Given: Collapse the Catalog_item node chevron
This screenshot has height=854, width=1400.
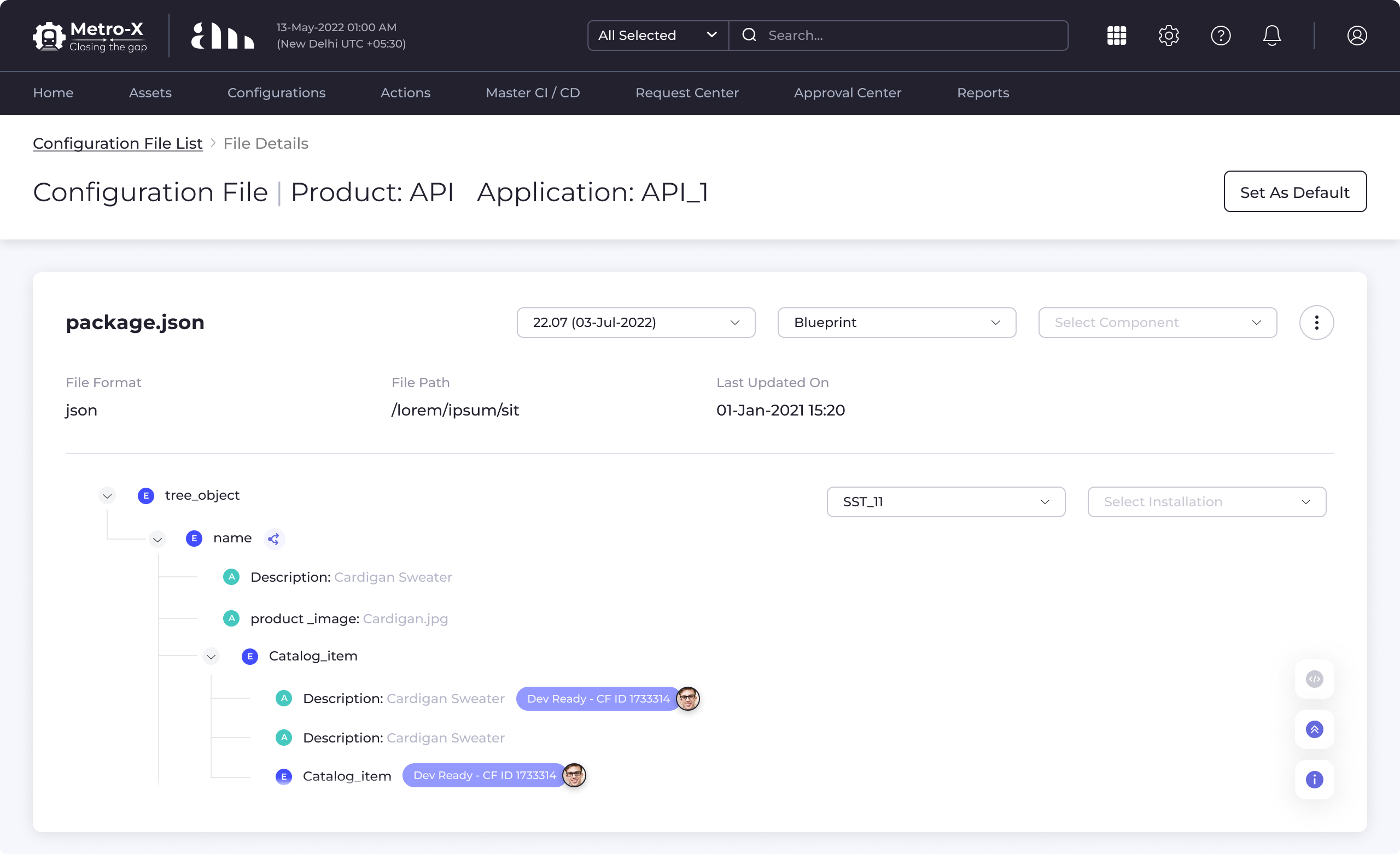Looking at the screenshot, I should [211, 657].
